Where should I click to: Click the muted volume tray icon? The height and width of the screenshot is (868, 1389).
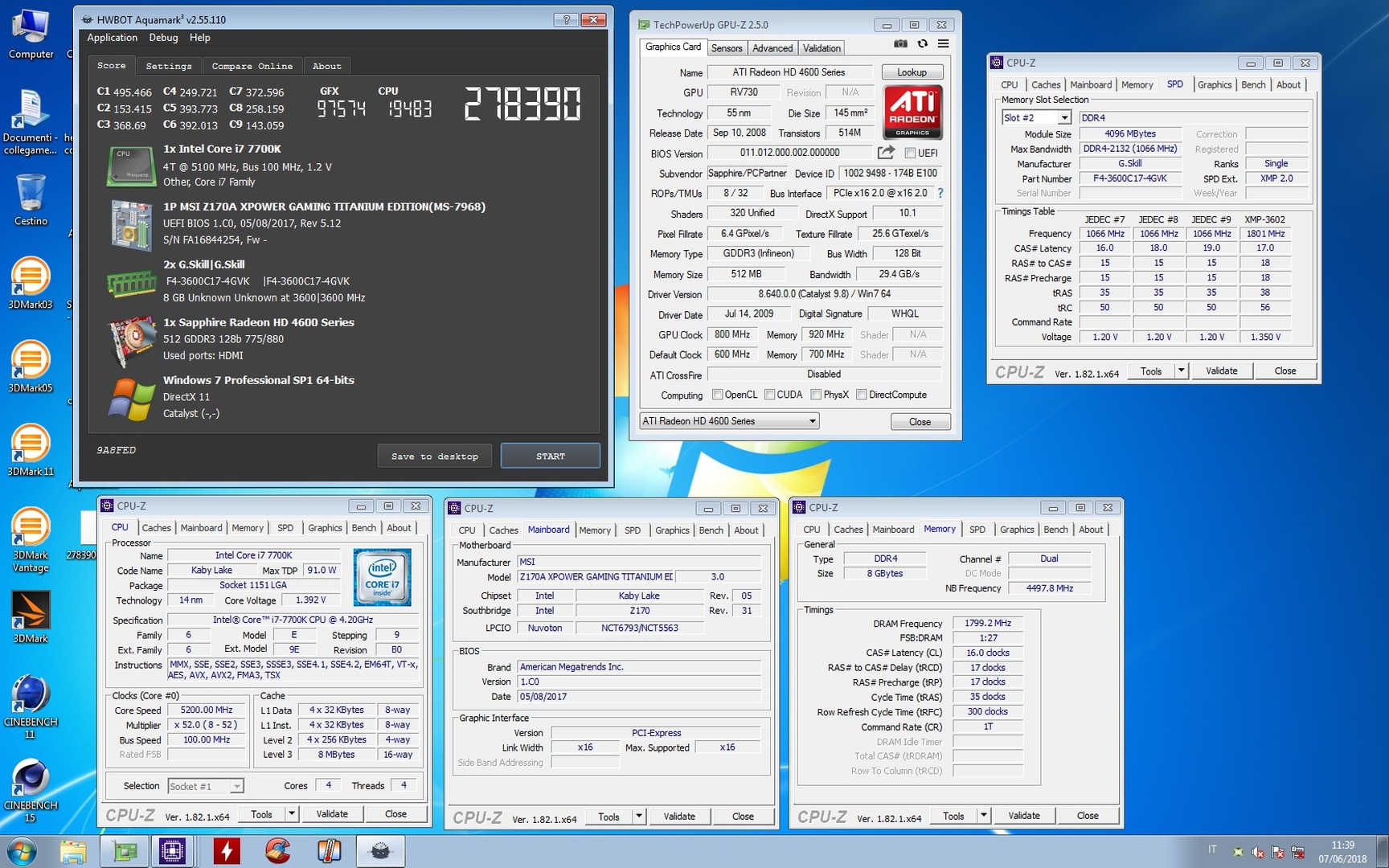1258,853
